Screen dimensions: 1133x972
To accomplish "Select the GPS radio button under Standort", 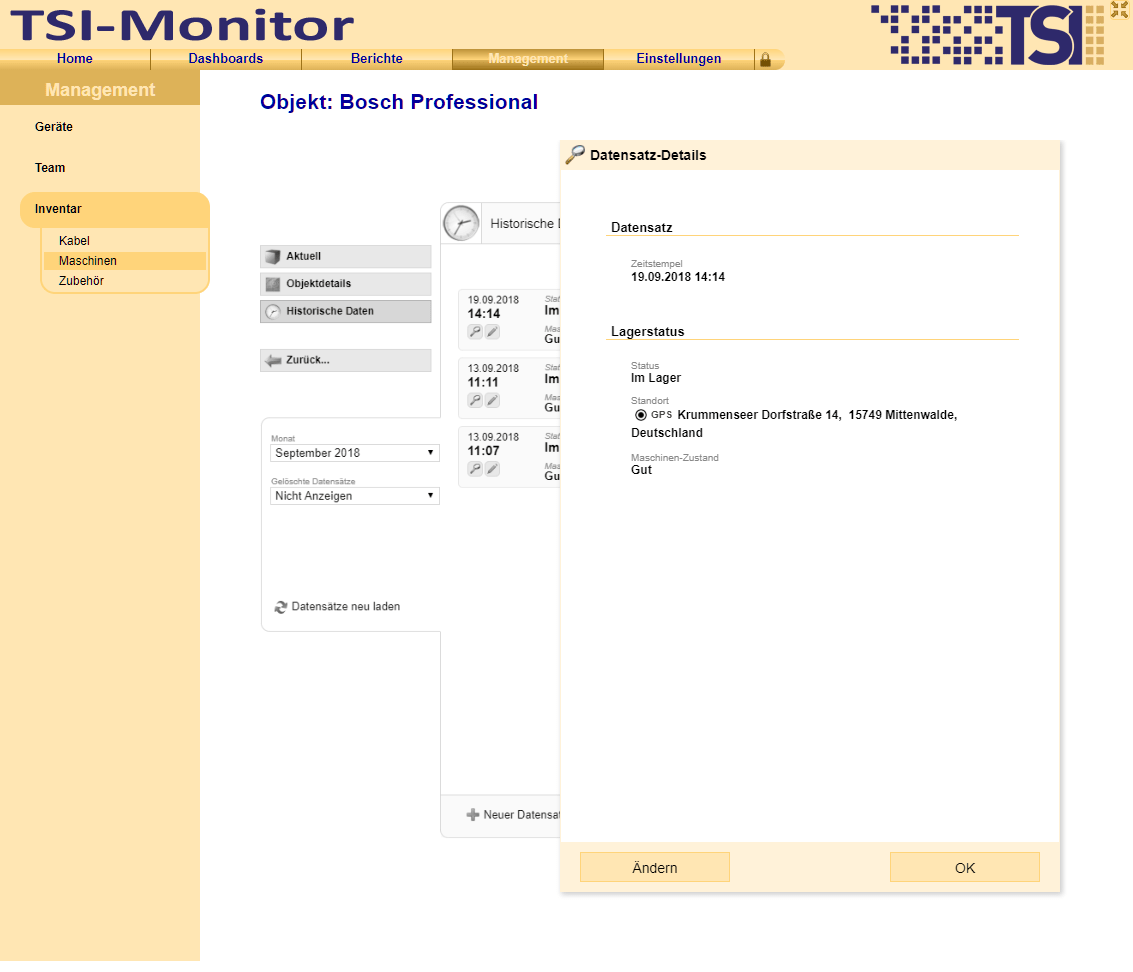I will click(640, 415).
